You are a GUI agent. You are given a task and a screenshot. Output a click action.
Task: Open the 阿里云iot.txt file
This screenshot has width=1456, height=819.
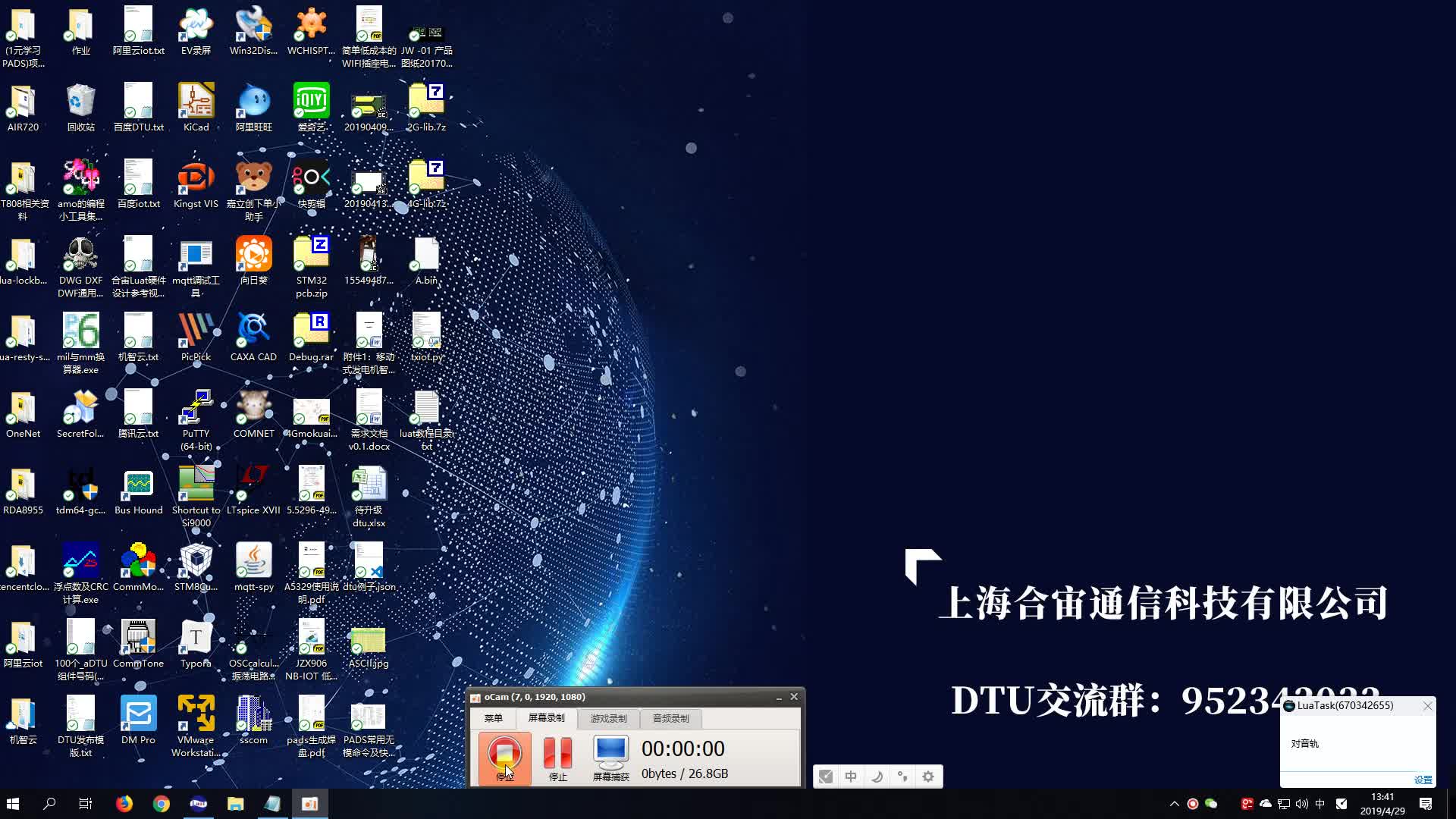pos(138,31)
